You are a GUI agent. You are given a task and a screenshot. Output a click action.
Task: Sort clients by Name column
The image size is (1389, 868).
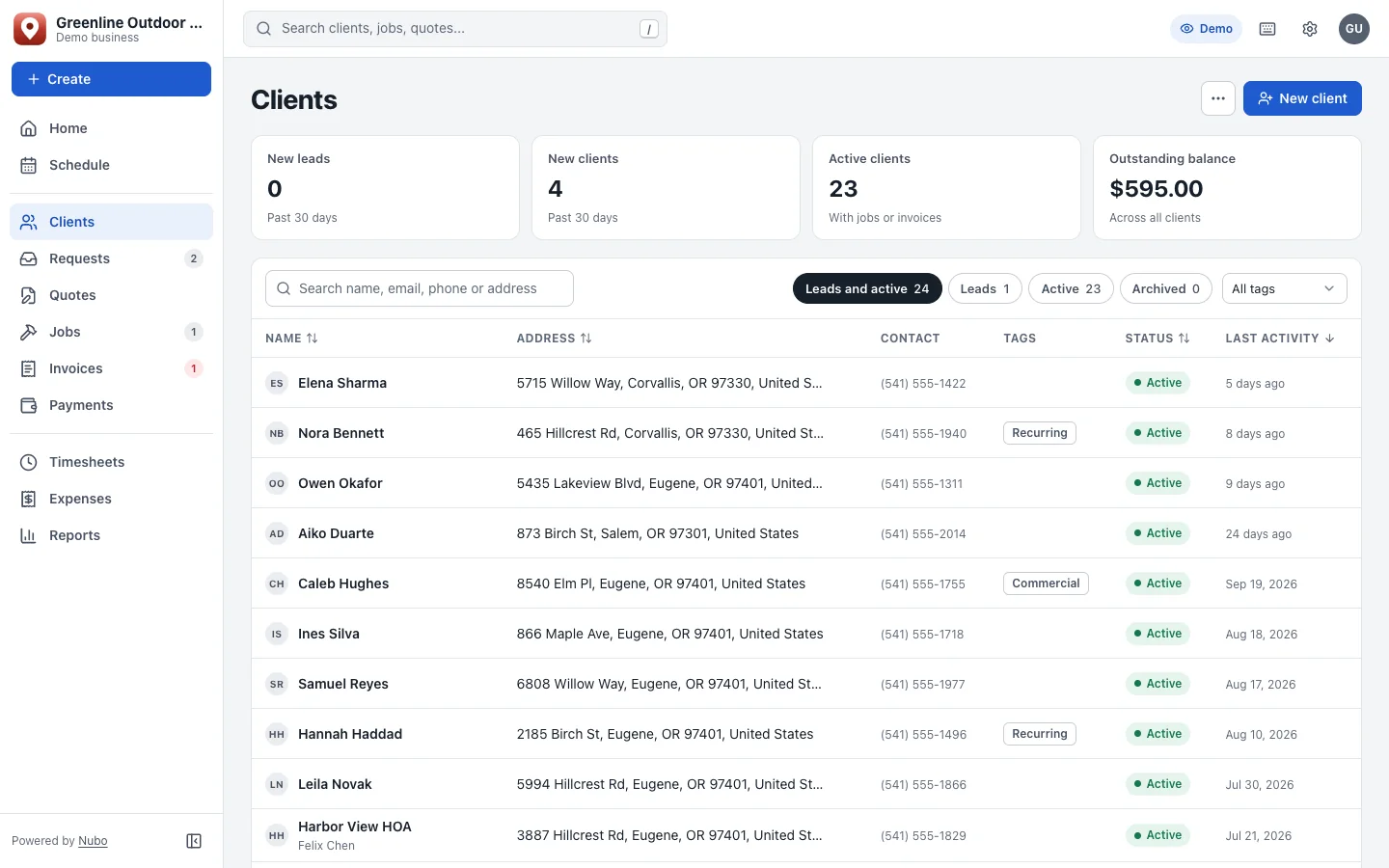coord(291,339)
